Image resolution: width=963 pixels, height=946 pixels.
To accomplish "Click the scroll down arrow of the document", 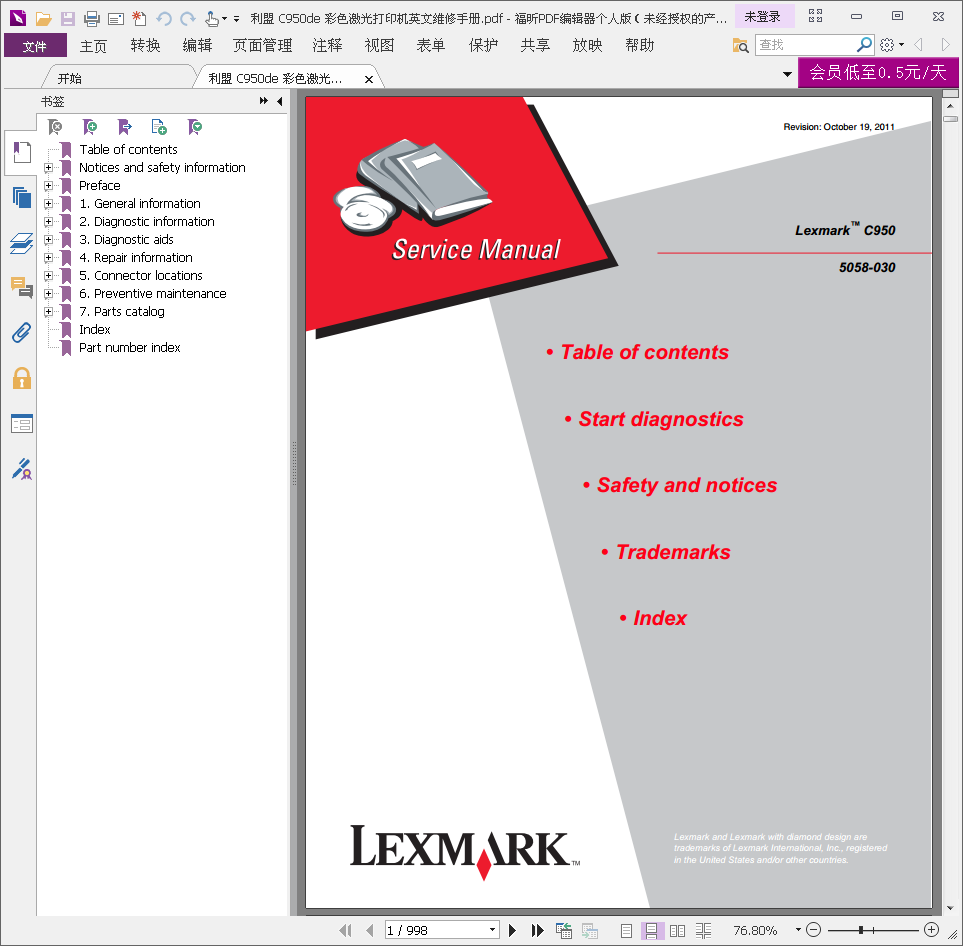I will [950, 908].
